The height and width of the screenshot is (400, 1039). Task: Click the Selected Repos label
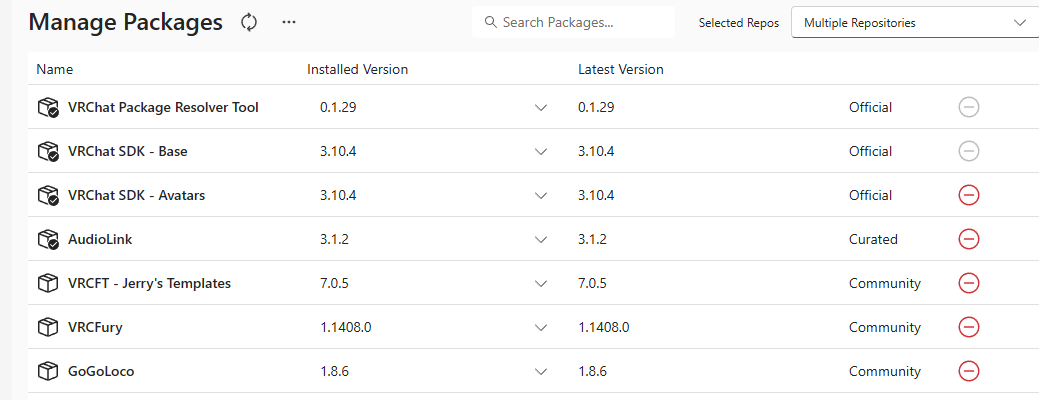point(739,23)
